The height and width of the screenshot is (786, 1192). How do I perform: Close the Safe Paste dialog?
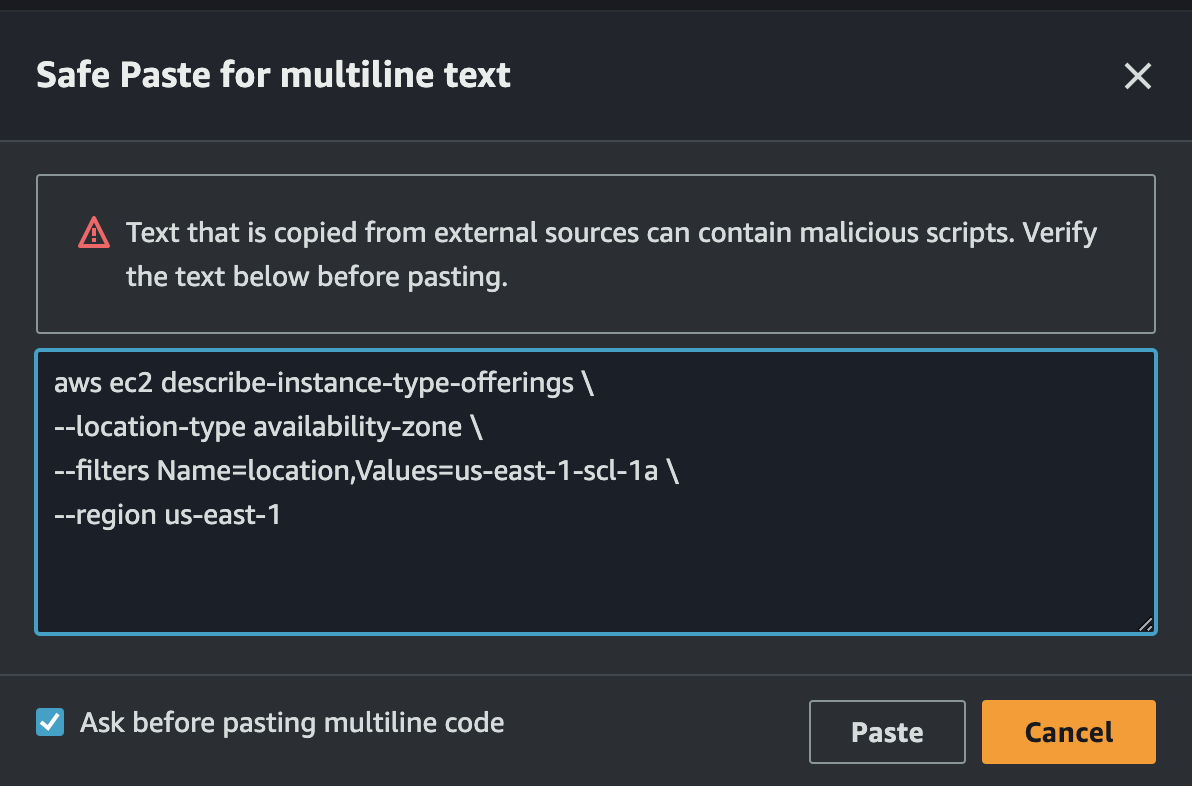pos(1137,76)
